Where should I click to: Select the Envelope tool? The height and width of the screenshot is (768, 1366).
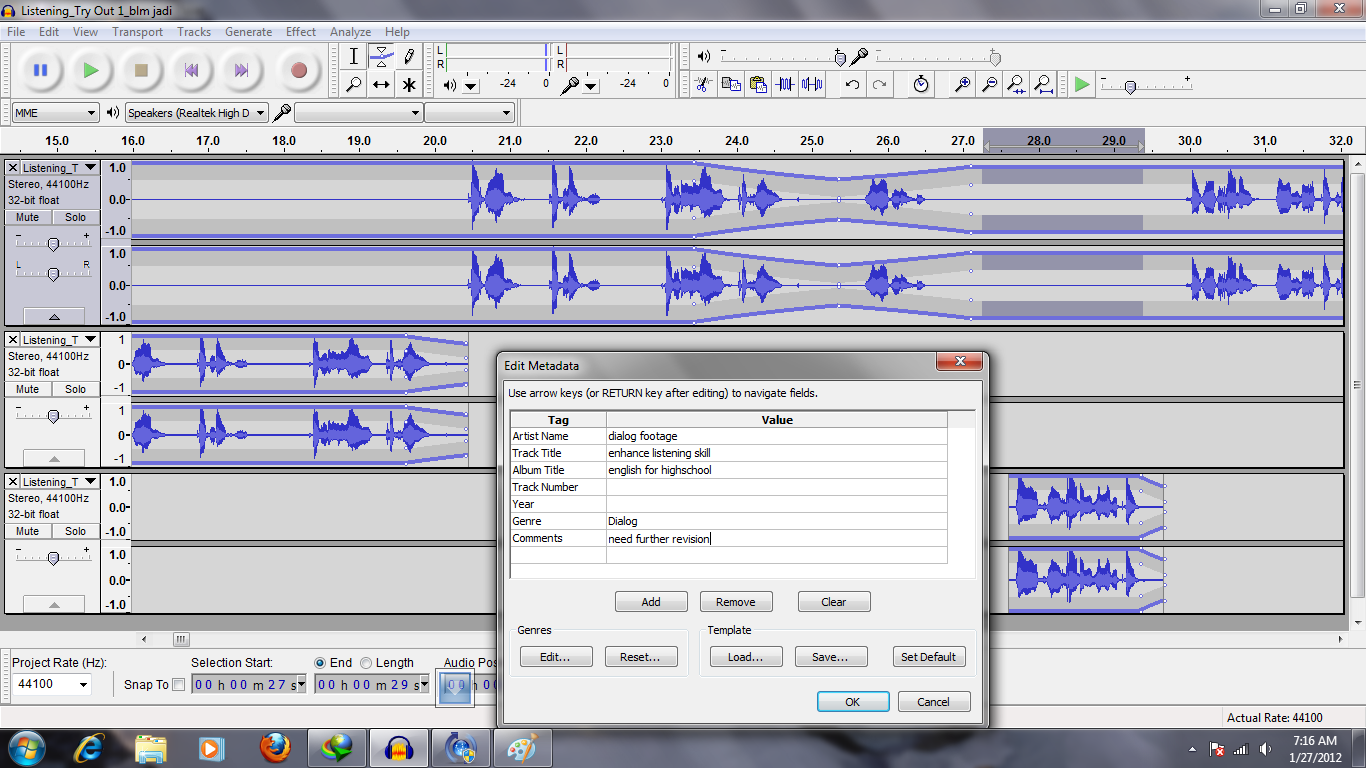click(381, 56)
